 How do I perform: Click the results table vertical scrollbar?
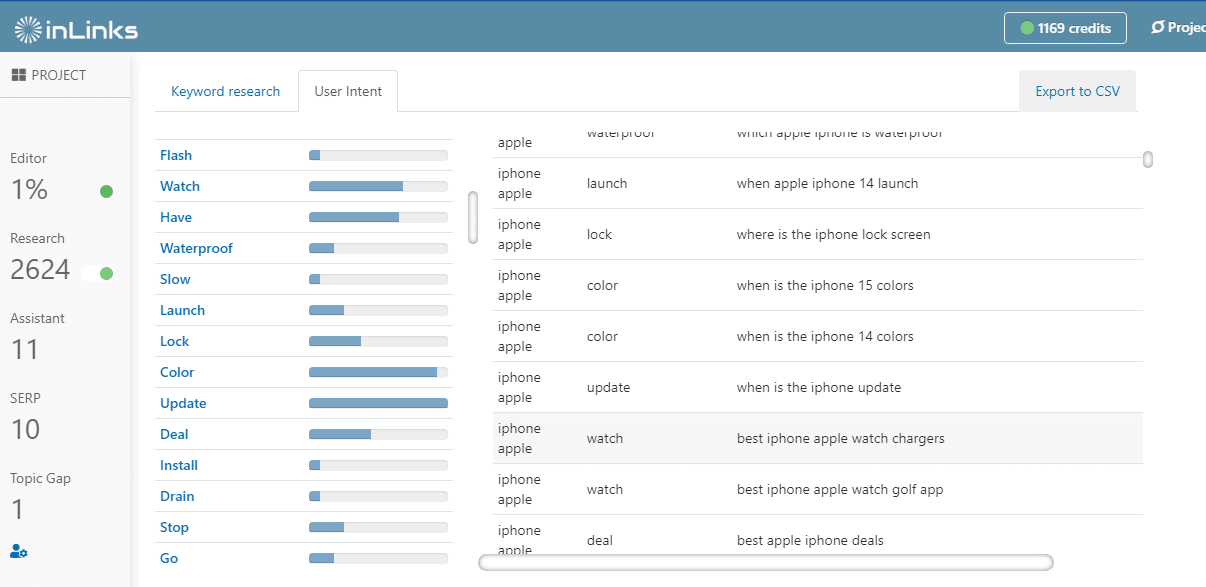(x=1148, y=159)
